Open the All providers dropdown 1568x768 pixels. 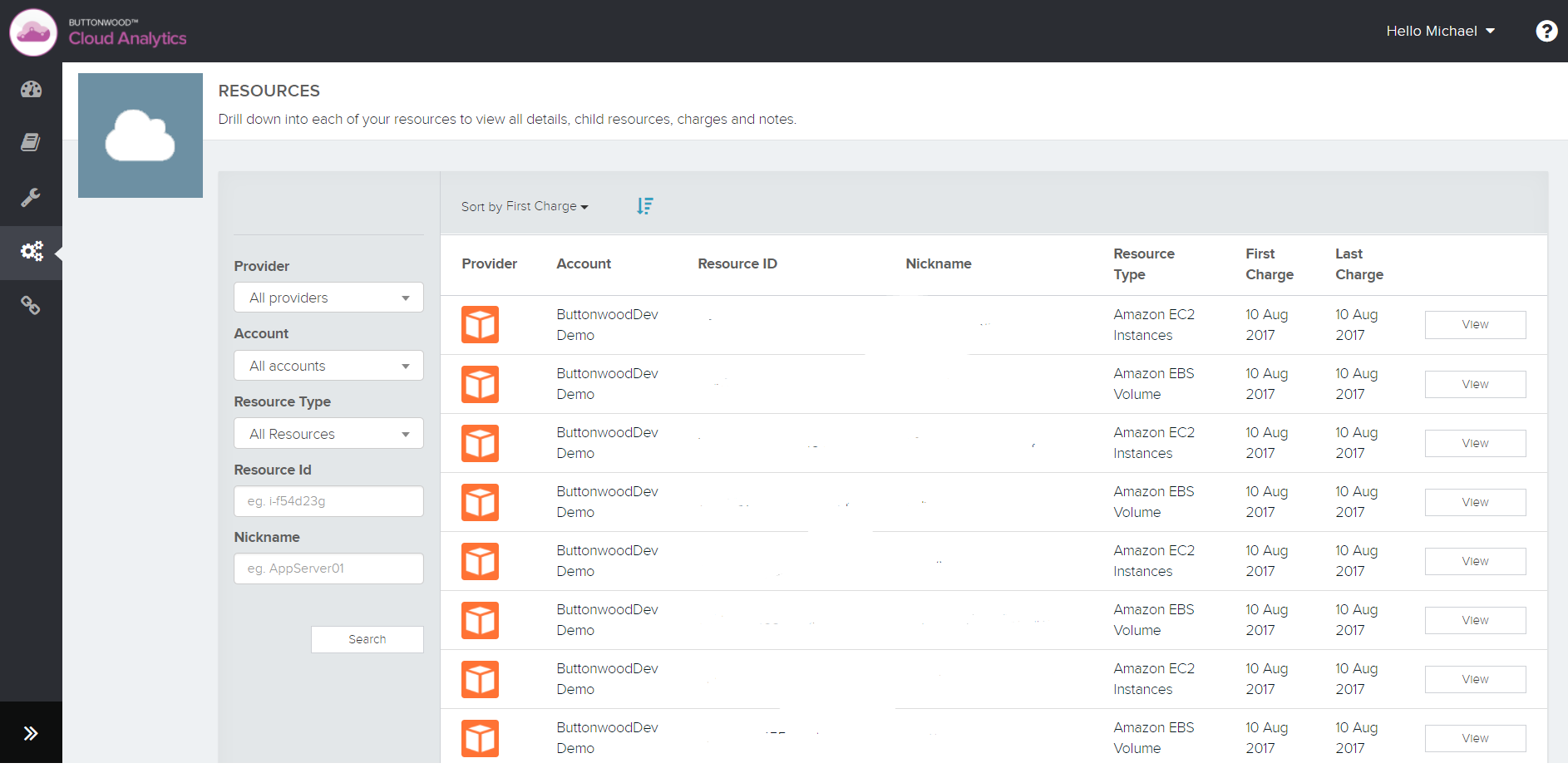[x=328, y=298]
